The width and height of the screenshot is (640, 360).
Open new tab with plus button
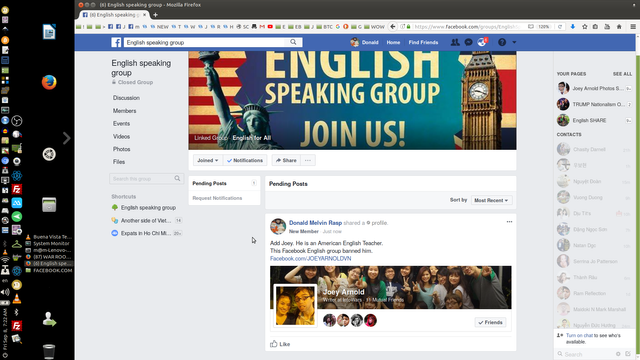tap(155, 15)
